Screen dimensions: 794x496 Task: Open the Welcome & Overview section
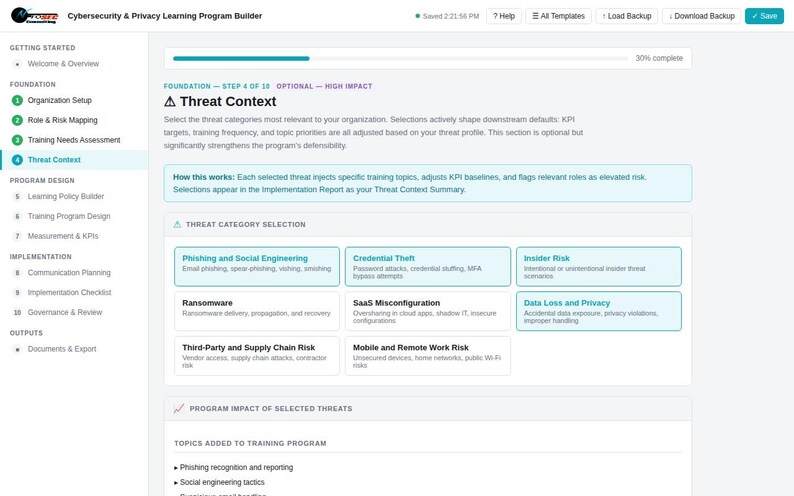click(x=74, y=64)
